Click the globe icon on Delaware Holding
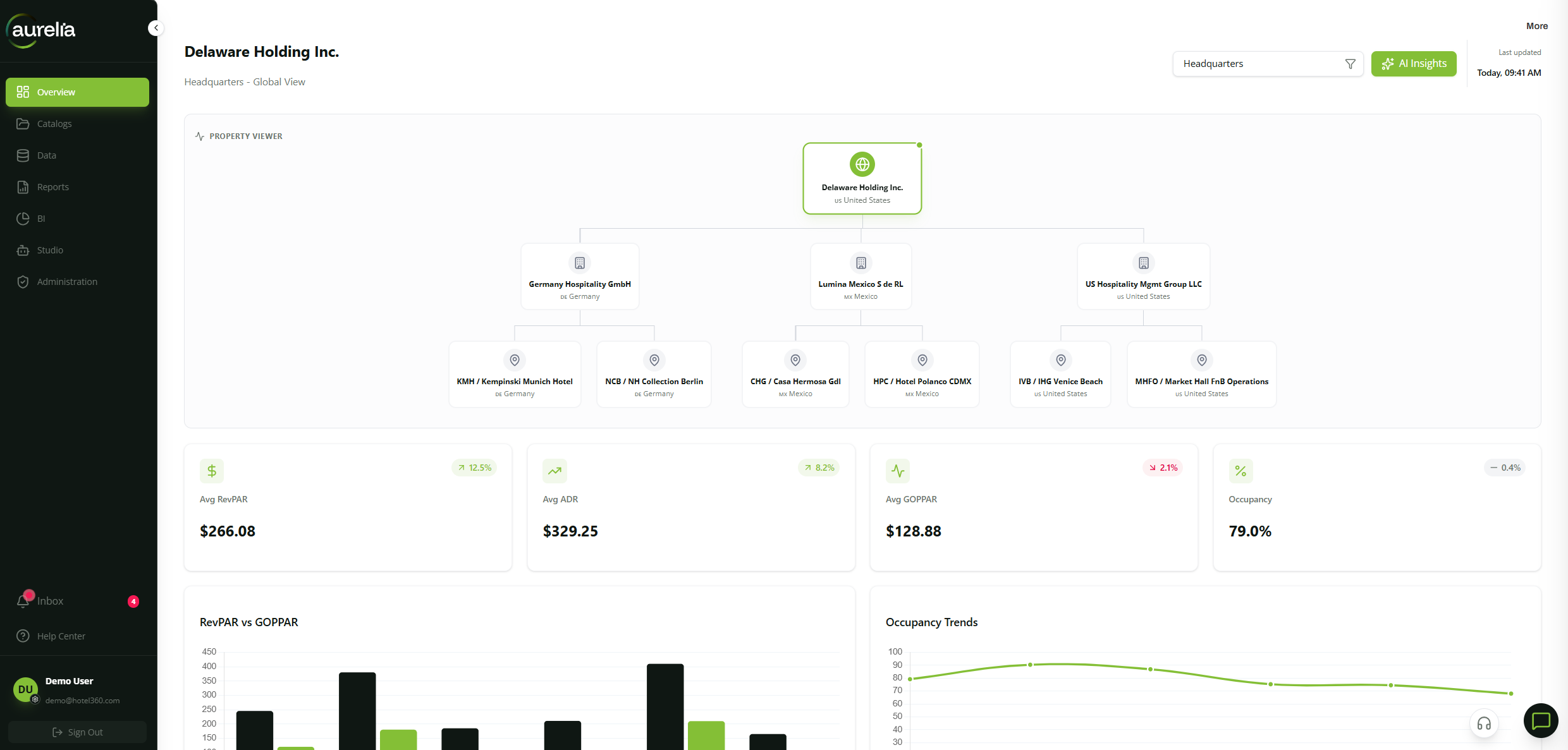Screen dimensions: 1568x750 (862, 164)
